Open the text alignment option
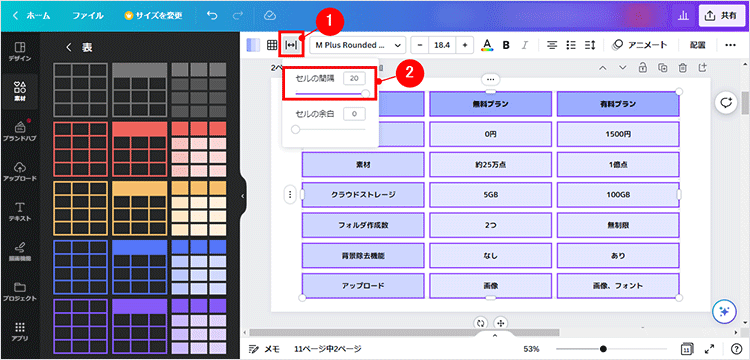750x360 pixels. 552,45
